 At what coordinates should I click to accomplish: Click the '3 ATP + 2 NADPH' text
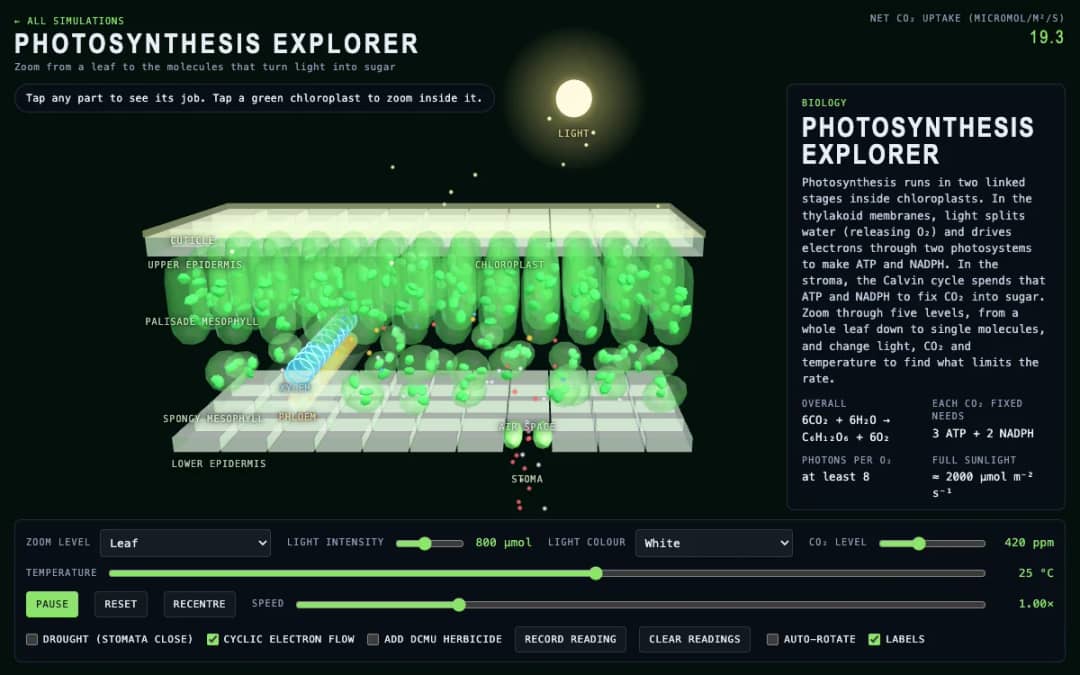[x=982, y=433]
